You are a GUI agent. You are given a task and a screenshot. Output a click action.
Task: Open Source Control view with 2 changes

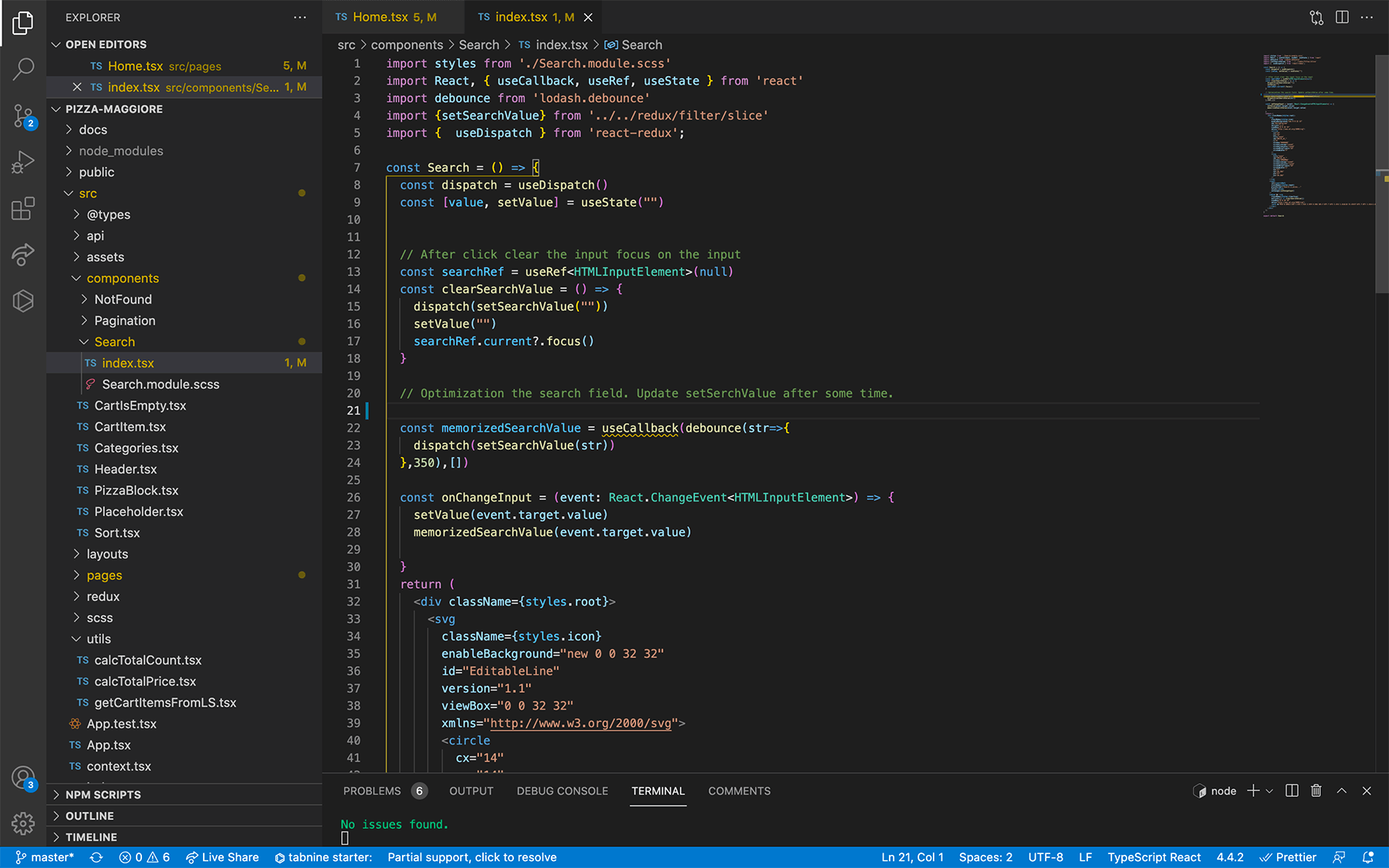pyautogui.click(x=23, y=116)
